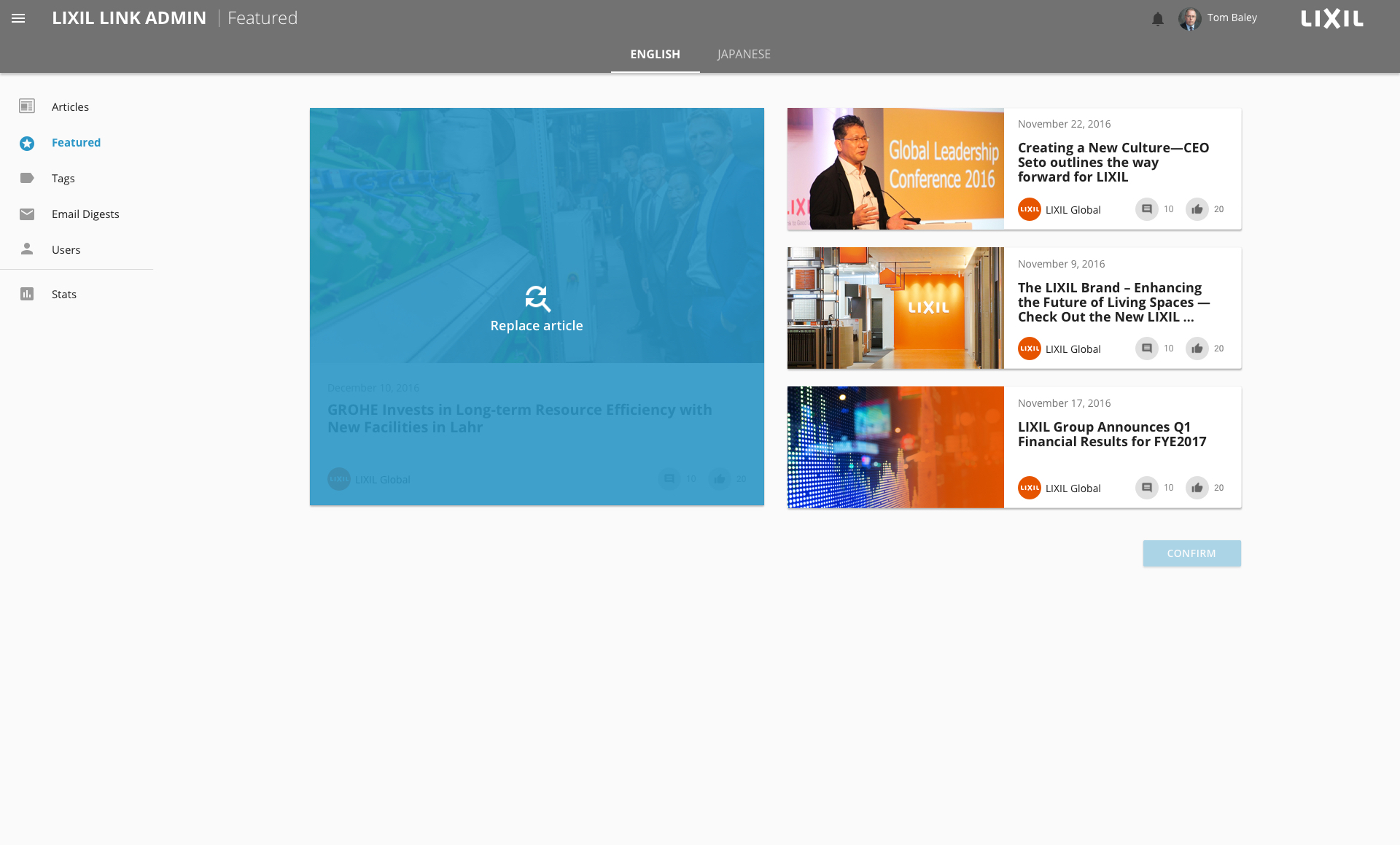Click LIXIL Global name on November 17 card
The width and height of the screenshot is (1400, 845).
pos(1073,488)
